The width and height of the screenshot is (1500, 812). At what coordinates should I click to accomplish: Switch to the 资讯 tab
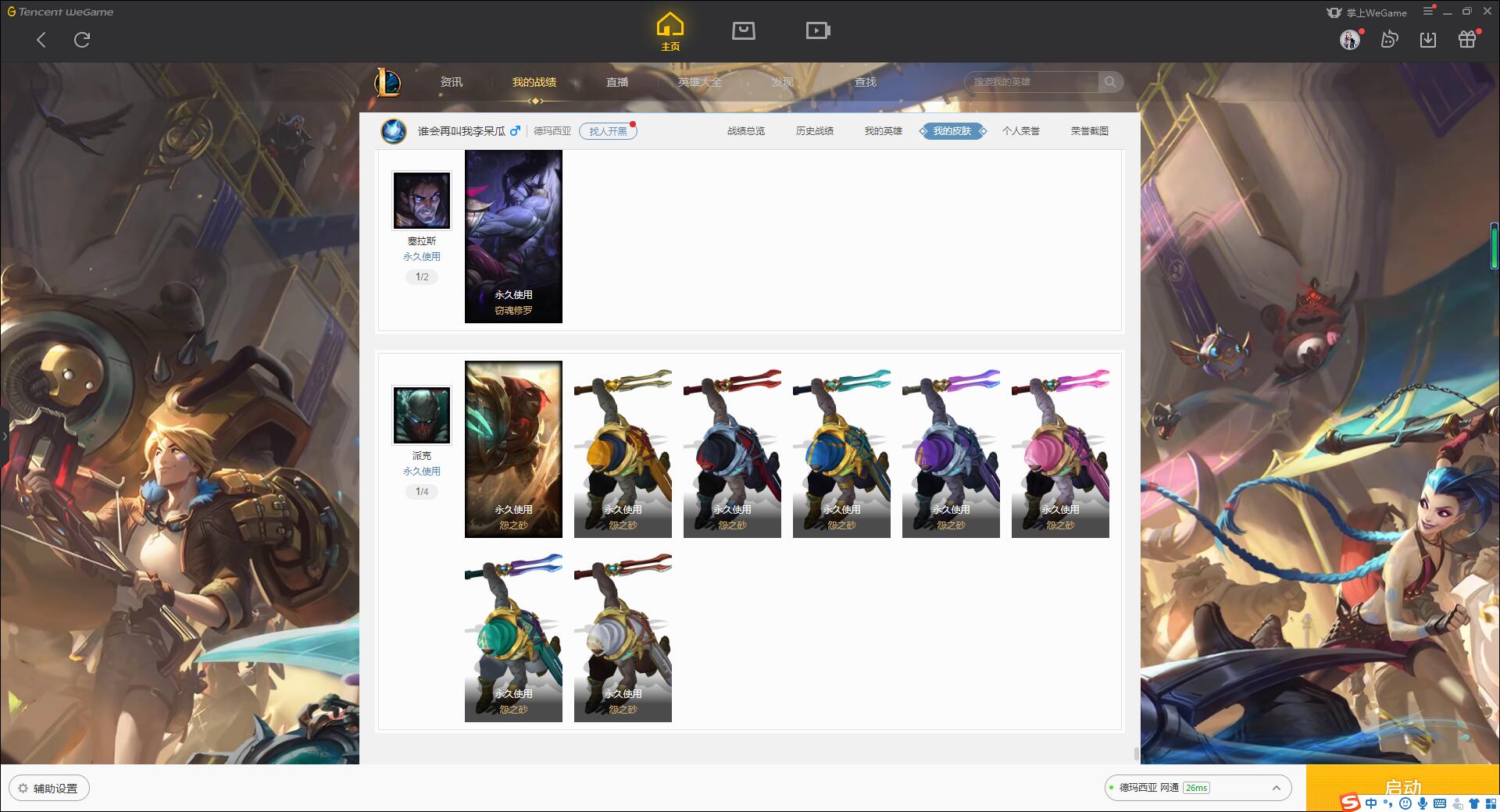(x=451, y=82)
